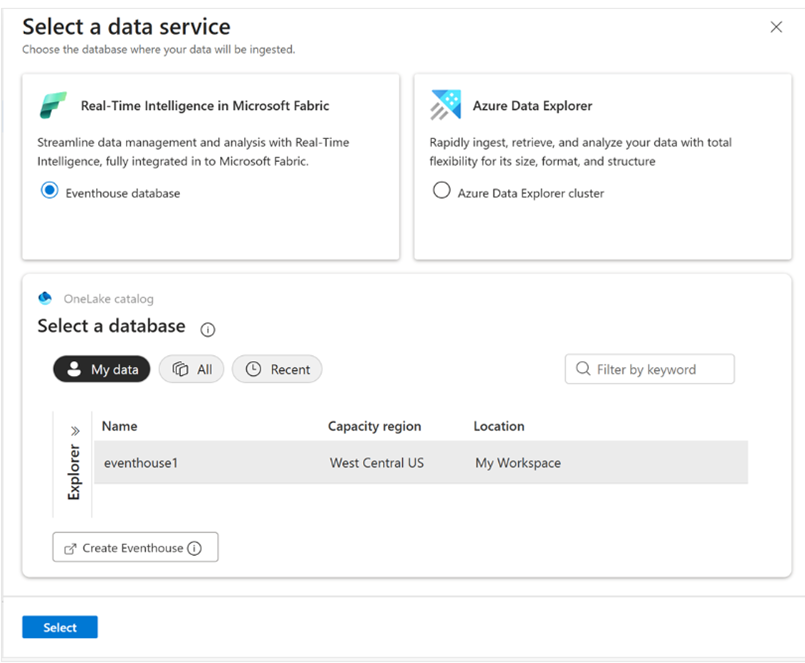Expand the Explorer pane with the chevron
This screenshot has height=663, width=805.
click(75, 430)
